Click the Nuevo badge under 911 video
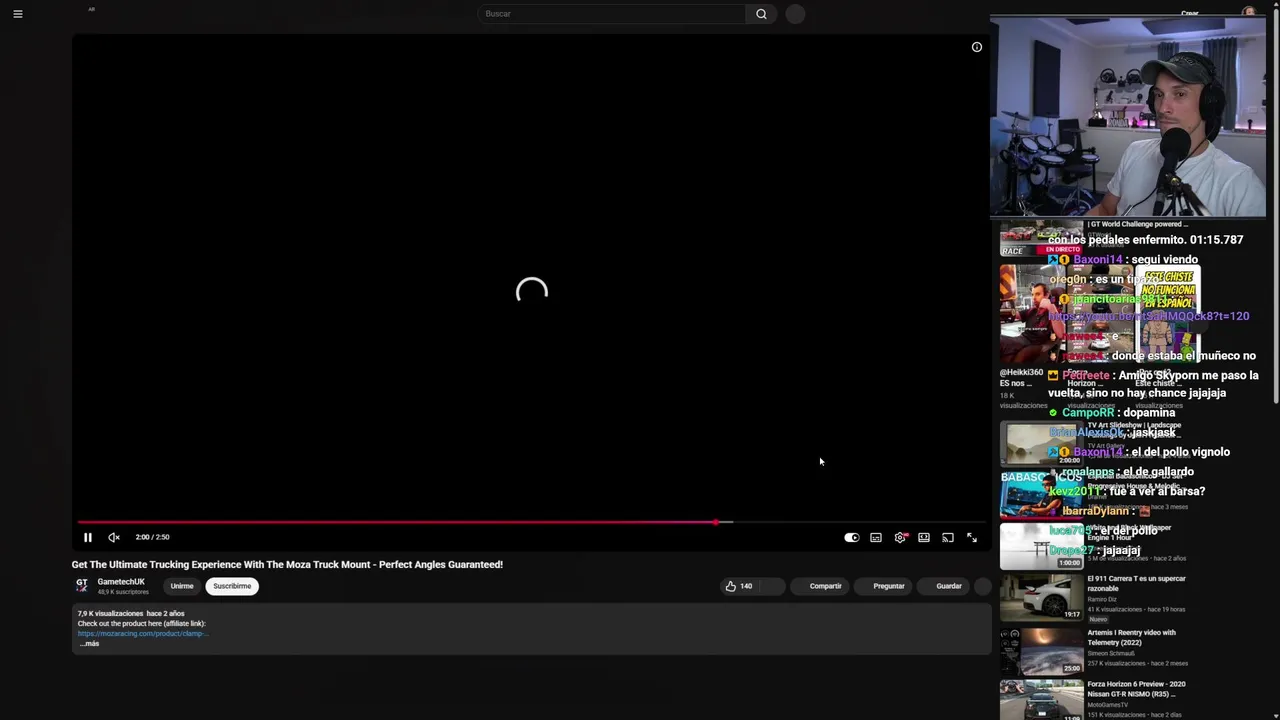The image size is (1280, 720). [x=1098, y=619]
